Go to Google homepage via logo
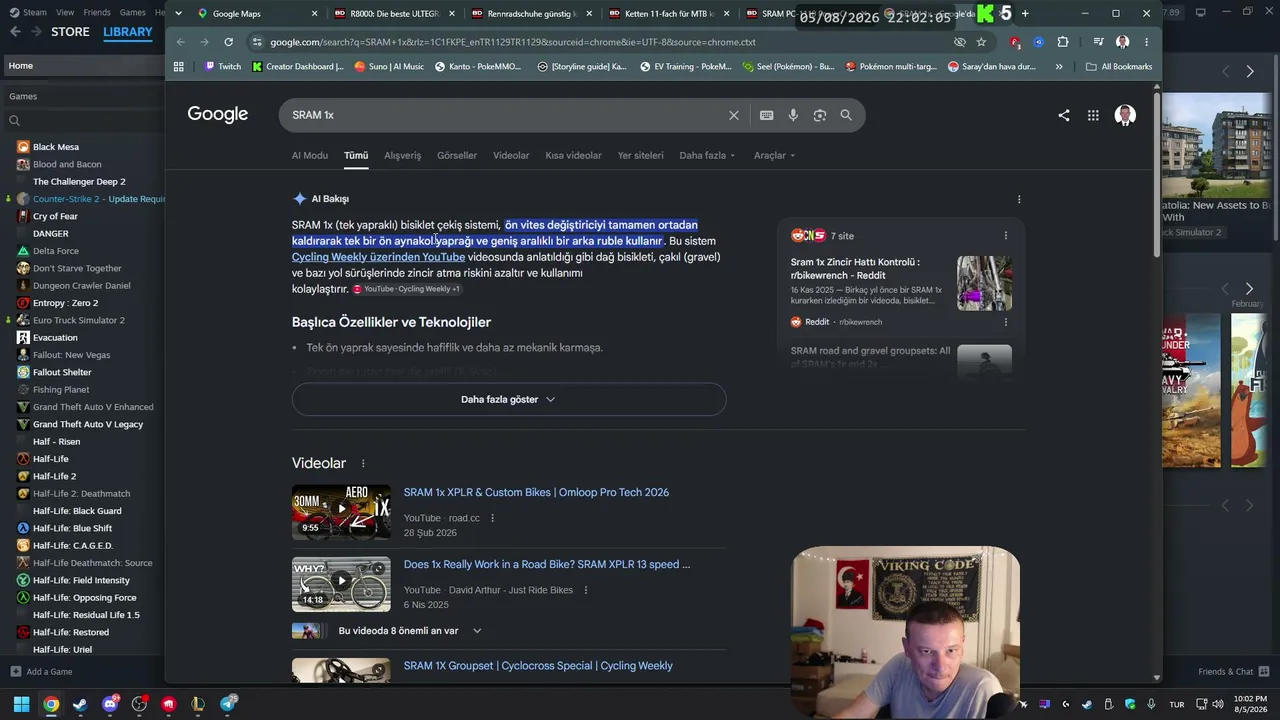The width and height of the screenshot is (1280, 720). click(x=218, y=114)
